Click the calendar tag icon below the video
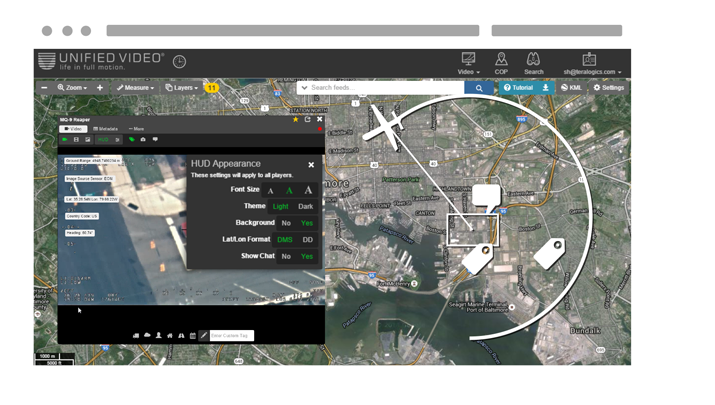The height and width of the screenshot is (405, 715). point(193,336)
